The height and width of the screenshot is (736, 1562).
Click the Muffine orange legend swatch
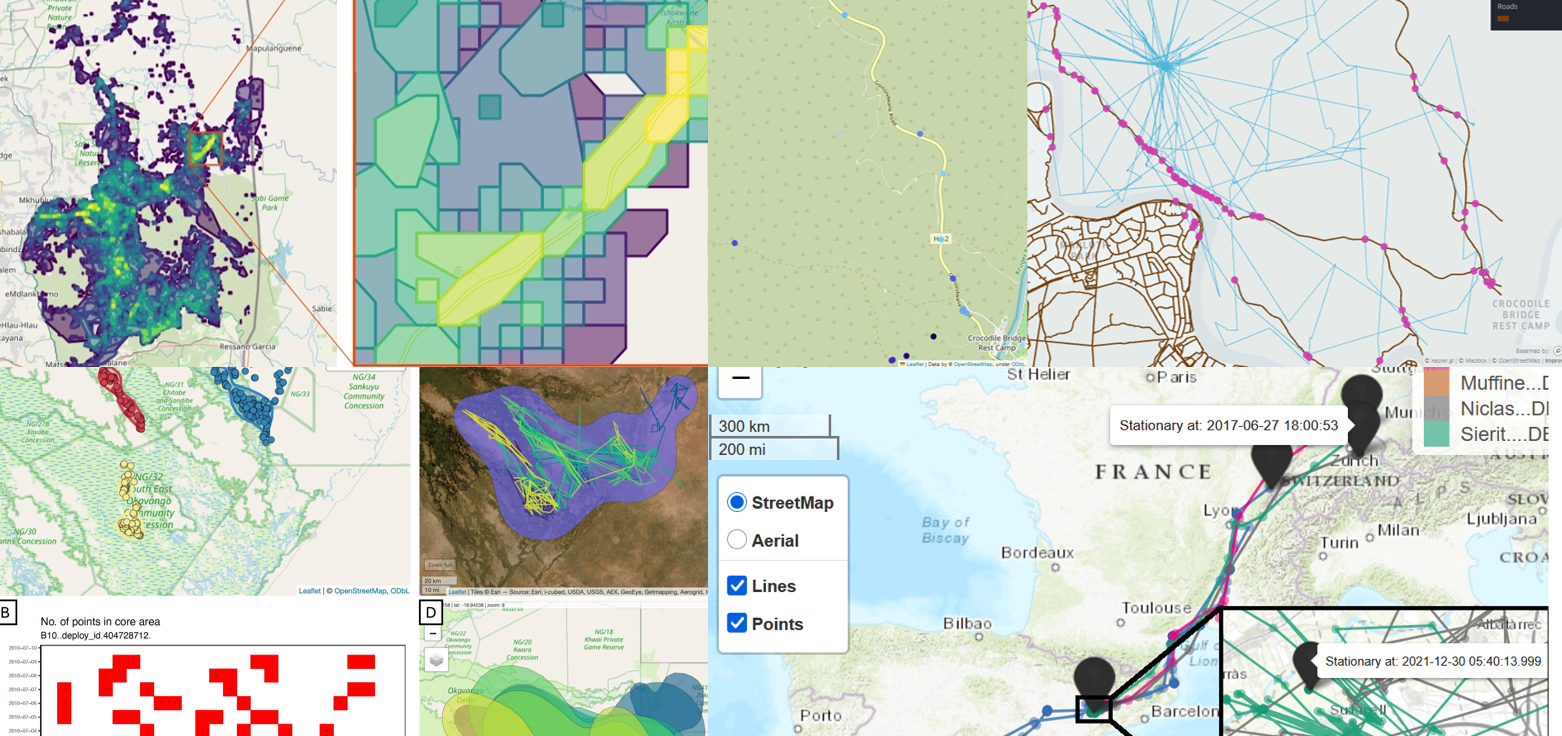coord(1437,383)
